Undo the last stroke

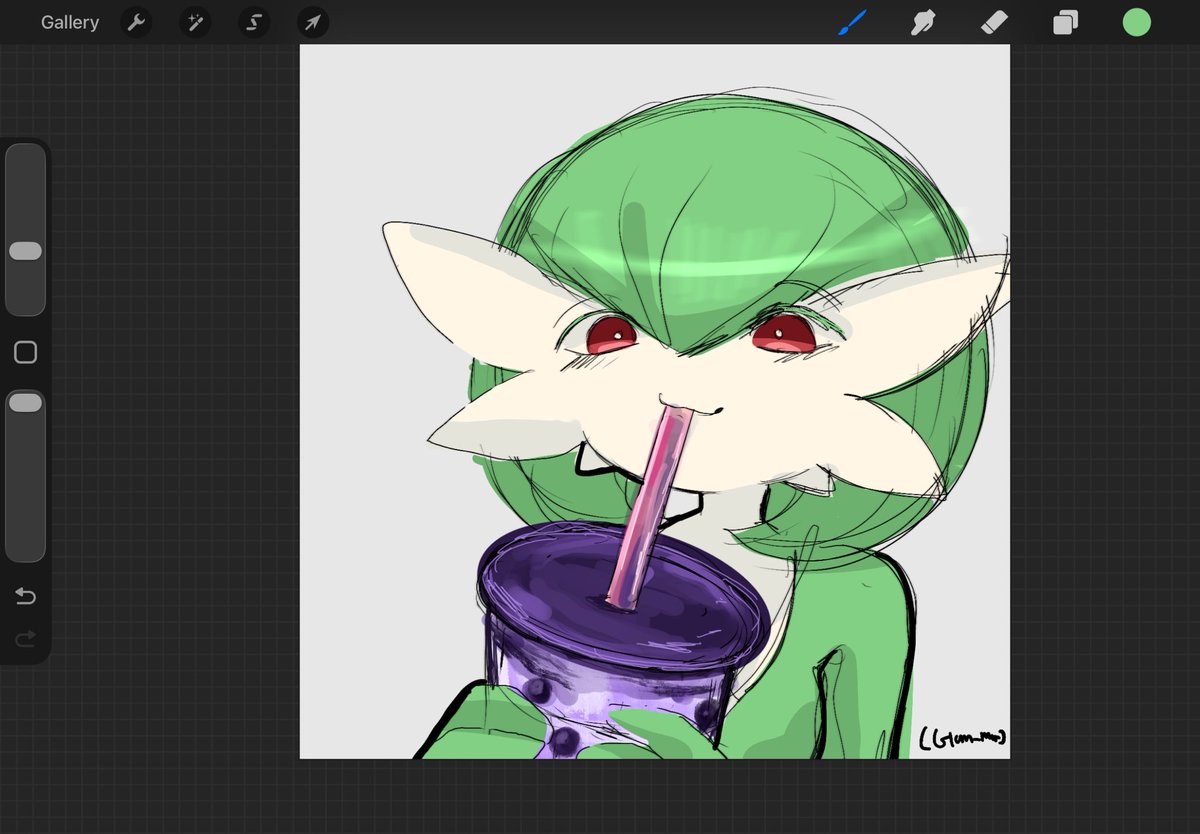pyautogui.click(x=25, y=597)
